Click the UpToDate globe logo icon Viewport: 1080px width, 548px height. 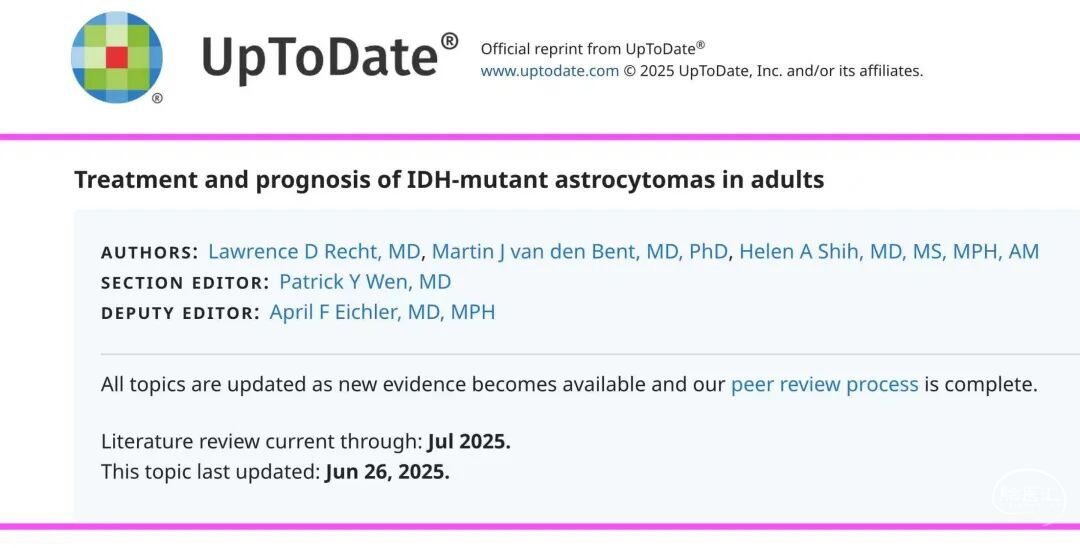116,58
